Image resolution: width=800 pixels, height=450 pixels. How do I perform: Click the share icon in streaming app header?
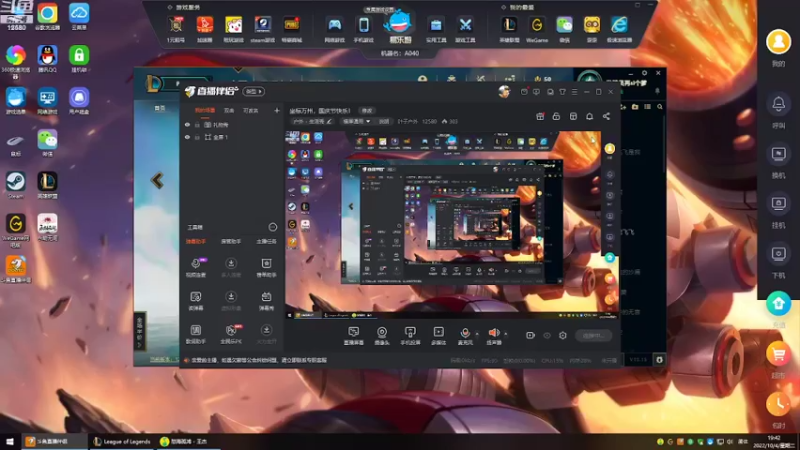point(606,116)
